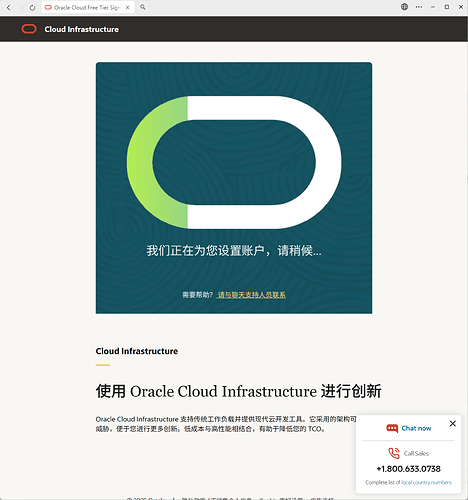Close the Oracle Cloud Free Tier tab
Viewport: 468px width, 500px height.
tap(127, 7)
